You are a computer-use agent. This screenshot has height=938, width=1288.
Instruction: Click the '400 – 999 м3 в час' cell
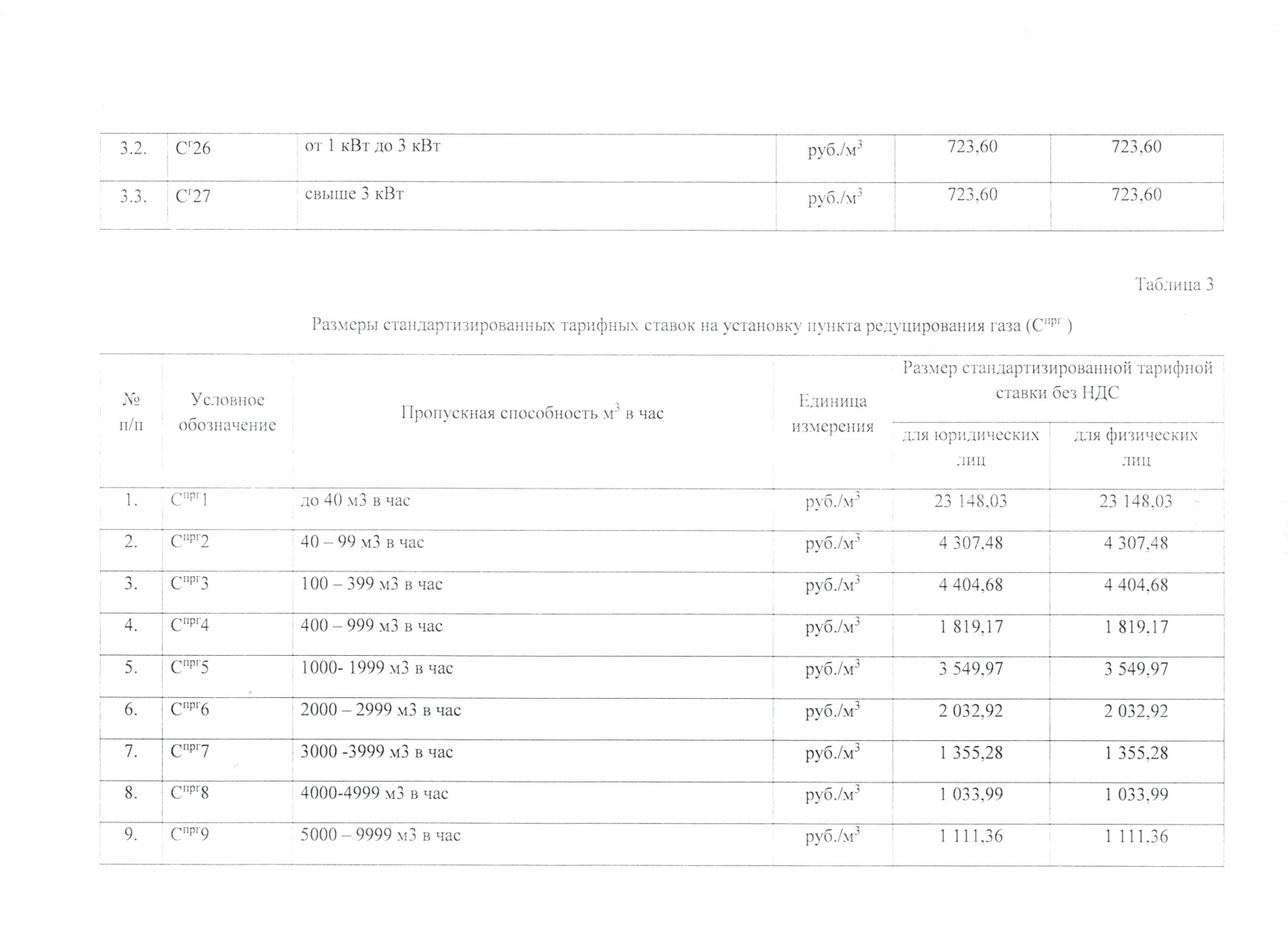371,626
